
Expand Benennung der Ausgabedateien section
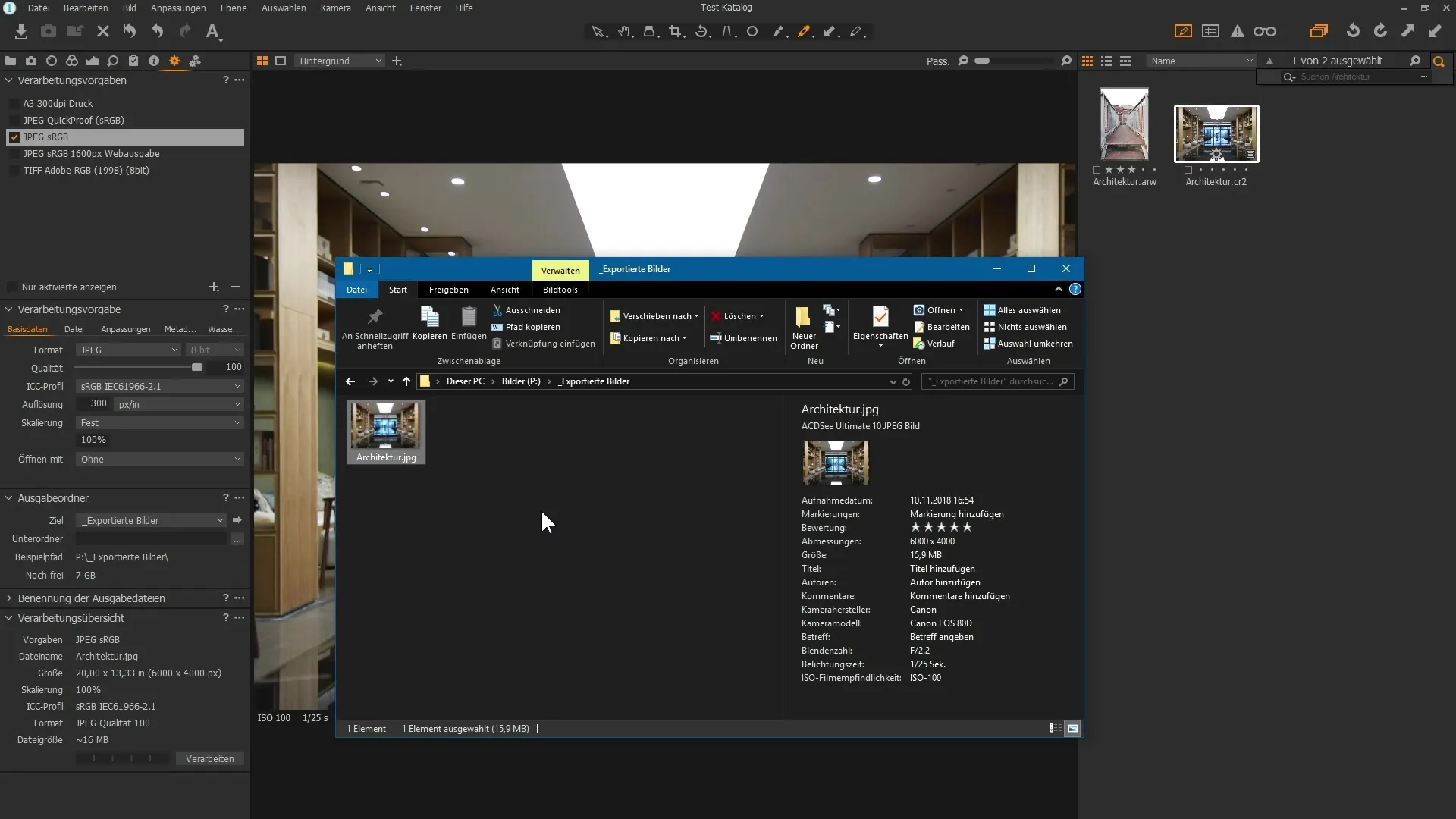(x=9, y=598)
